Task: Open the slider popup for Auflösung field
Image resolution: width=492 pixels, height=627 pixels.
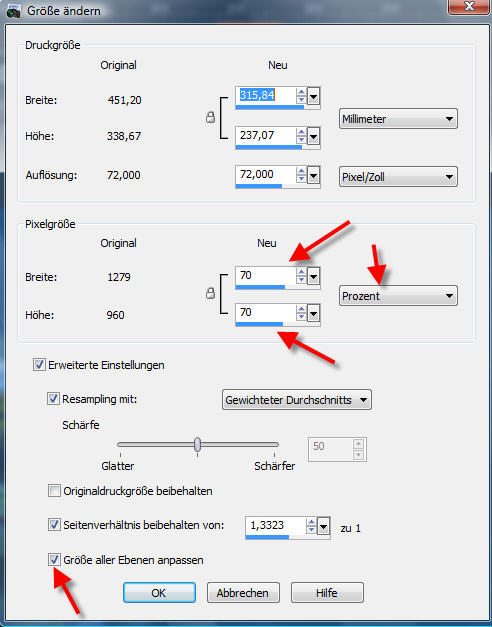Action: (x=314, y=175)
